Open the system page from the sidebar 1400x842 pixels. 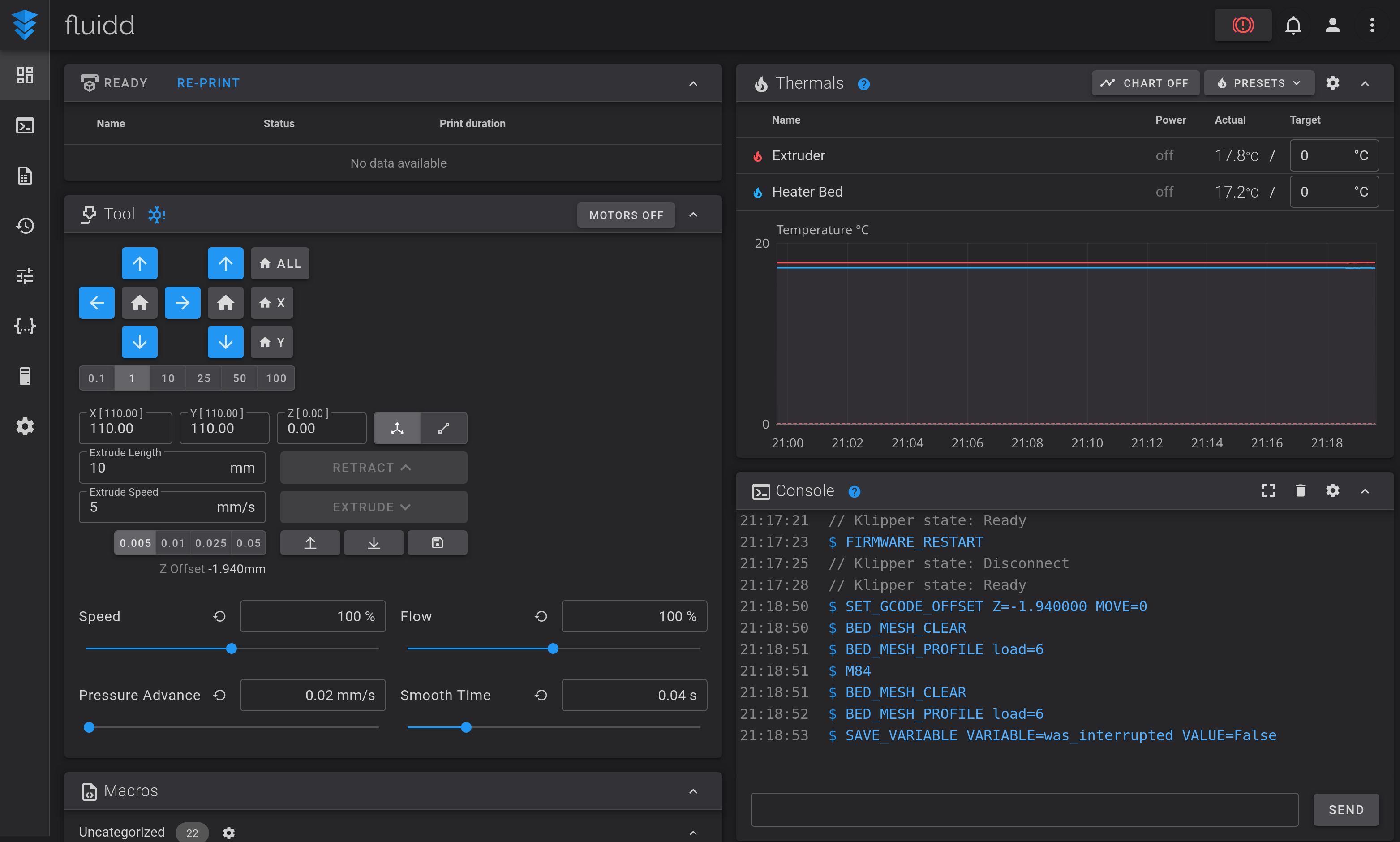25,376
